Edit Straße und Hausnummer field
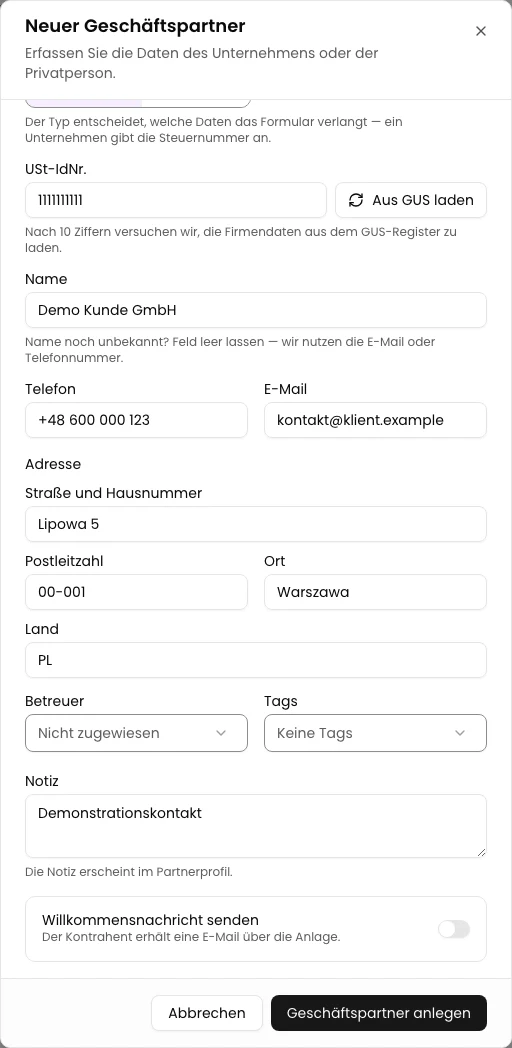The image size is (512, 1048). (x=256, y=524)
